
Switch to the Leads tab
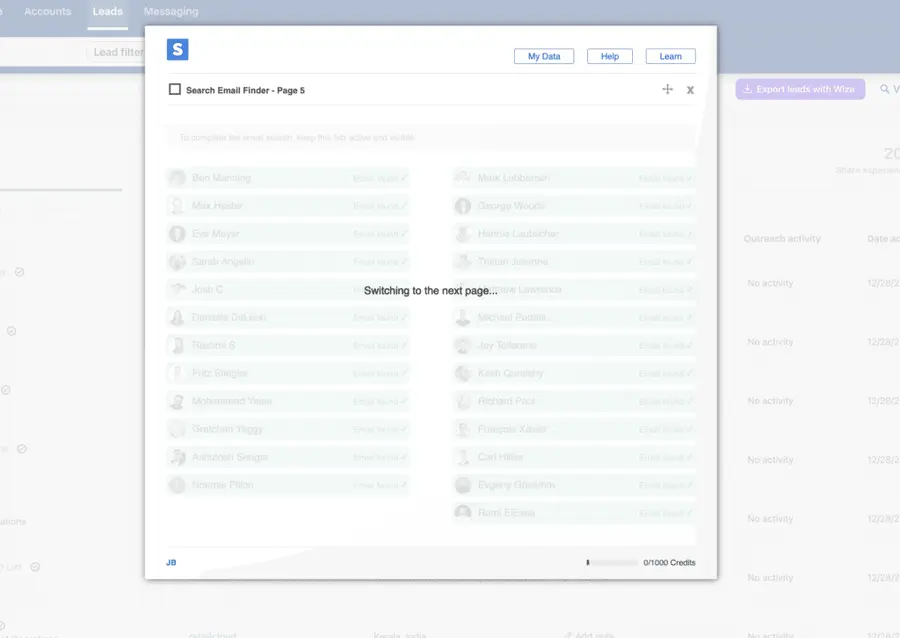[108, 11]
